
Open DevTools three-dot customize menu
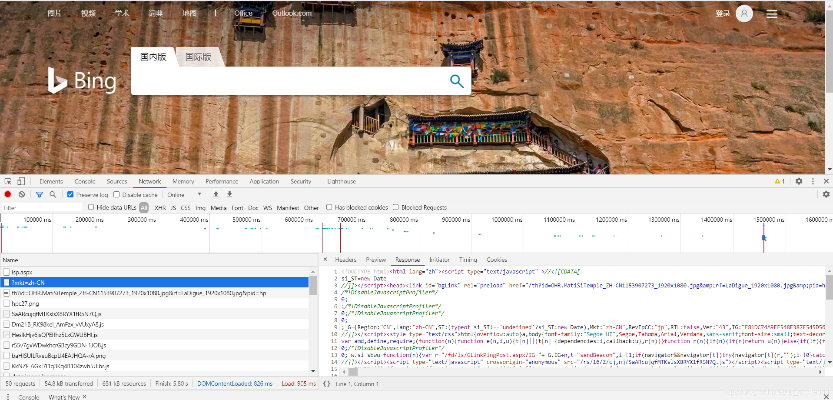[811, 181]
